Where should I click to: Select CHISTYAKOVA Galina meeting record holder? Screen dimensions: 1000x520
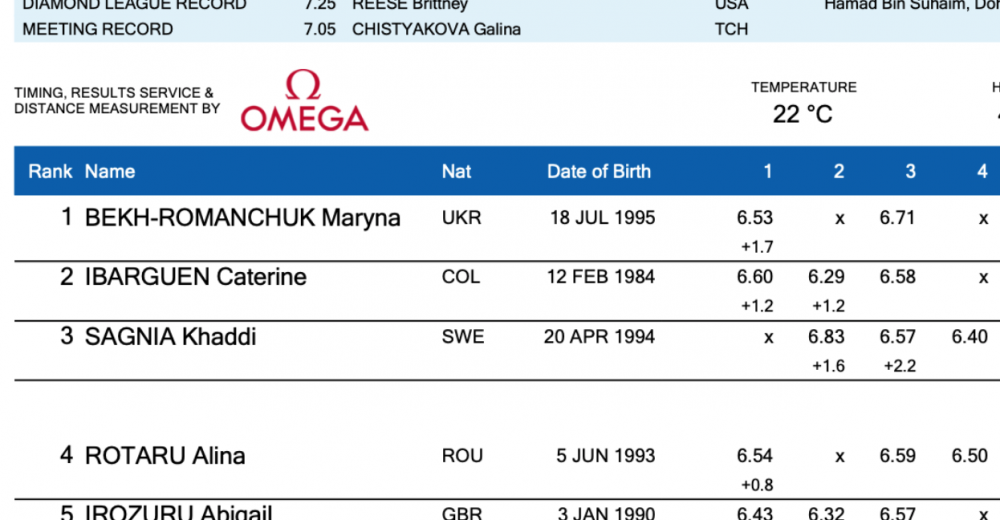click(x=436, y=29)
